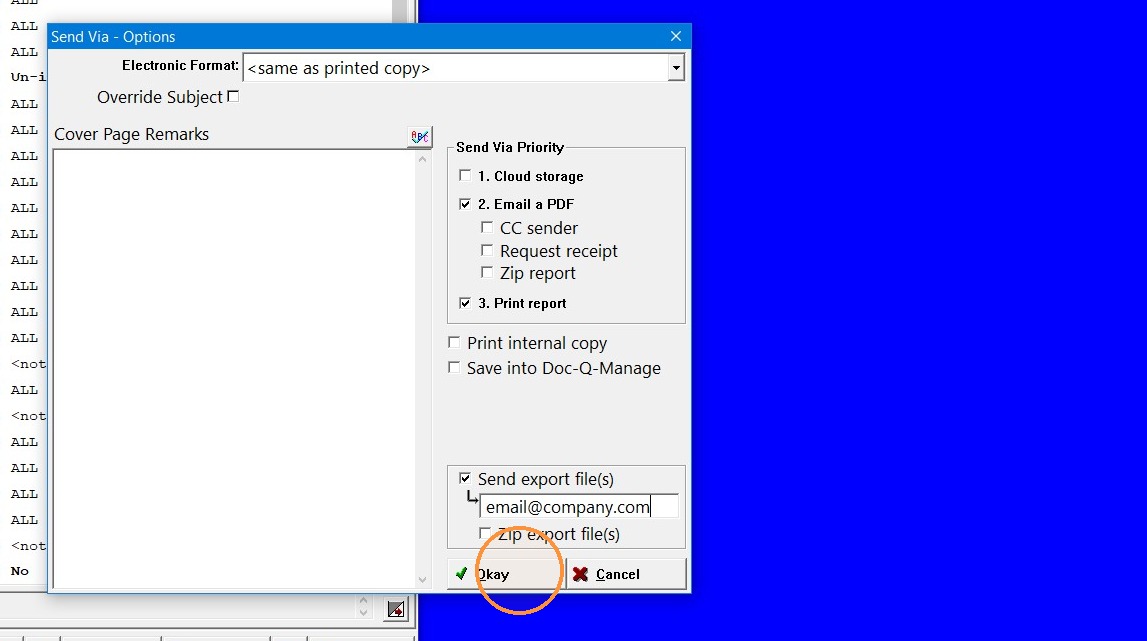Click the icon button below the dialog
This screenshot has width=1147, height=641.
pyautogui.click(x=396, y=609)
